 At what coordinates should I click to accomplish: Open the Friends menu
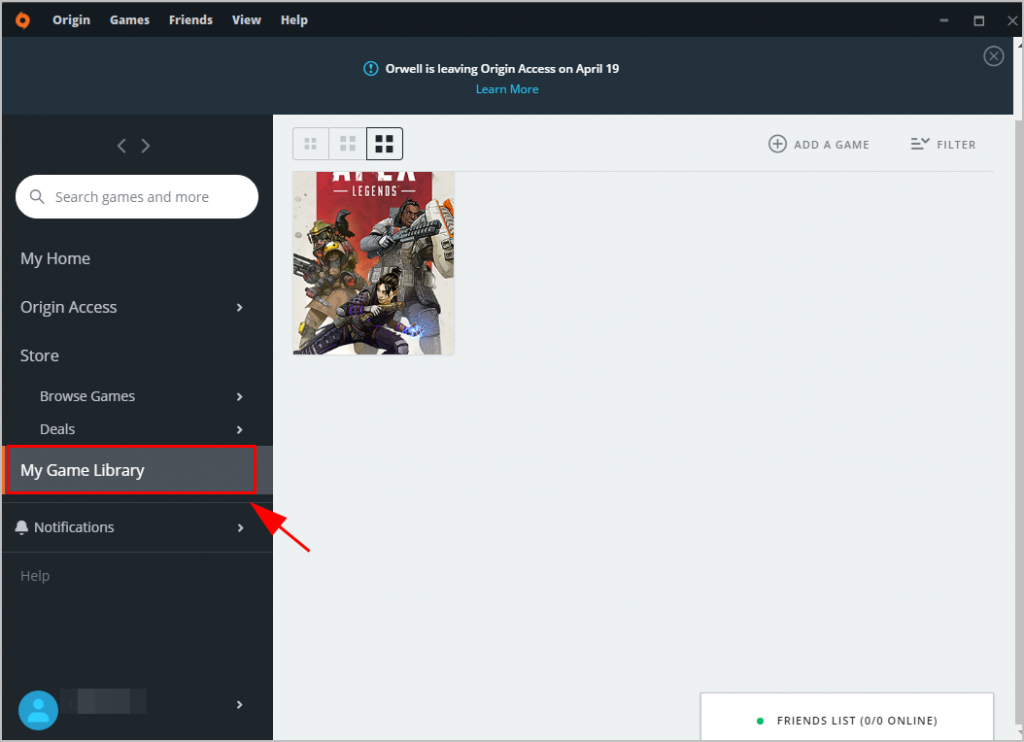(190, 20)
